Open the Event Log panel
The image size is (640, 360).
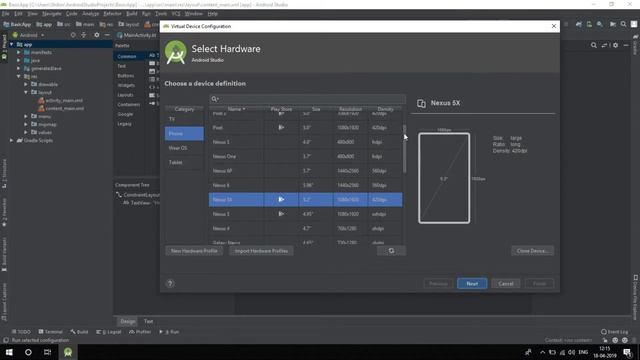615,332
